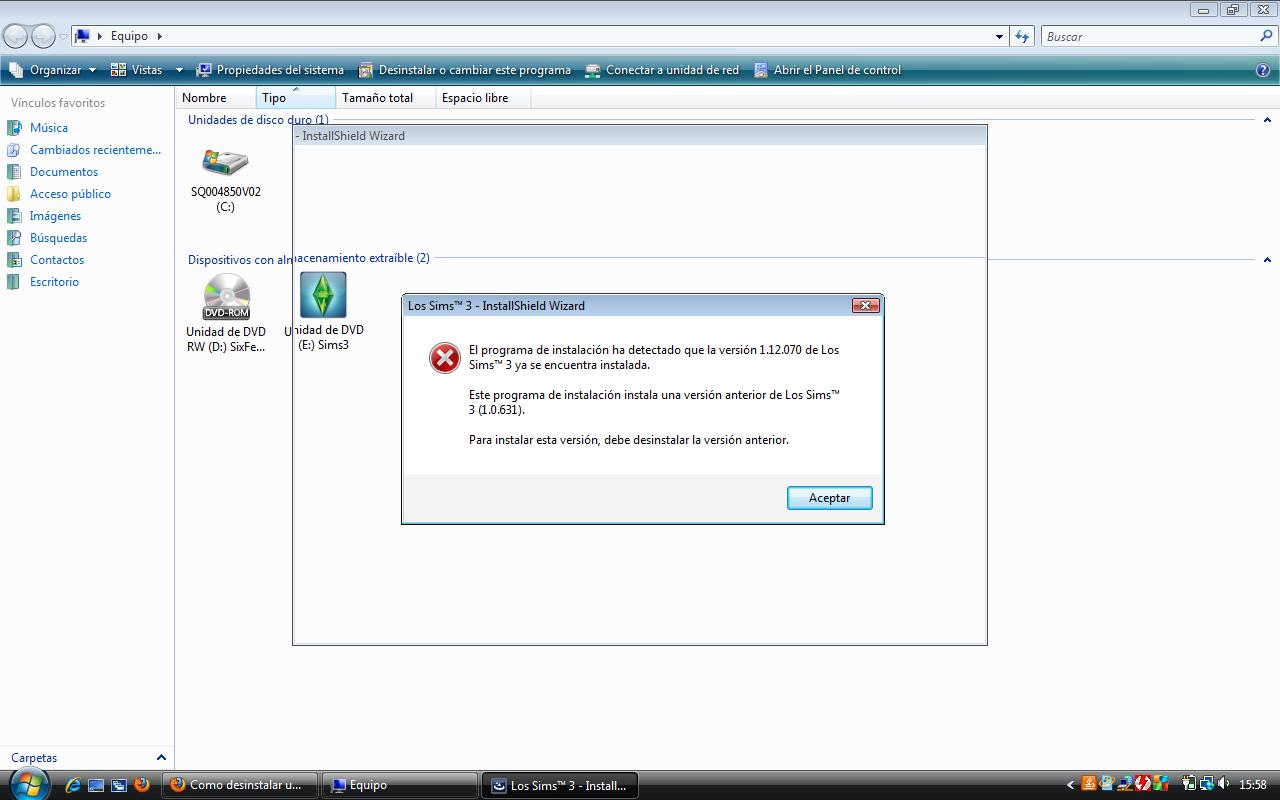Open Abrir el Panel de control
This screenshot has width=1280, height=800.
tap(827, 70)
